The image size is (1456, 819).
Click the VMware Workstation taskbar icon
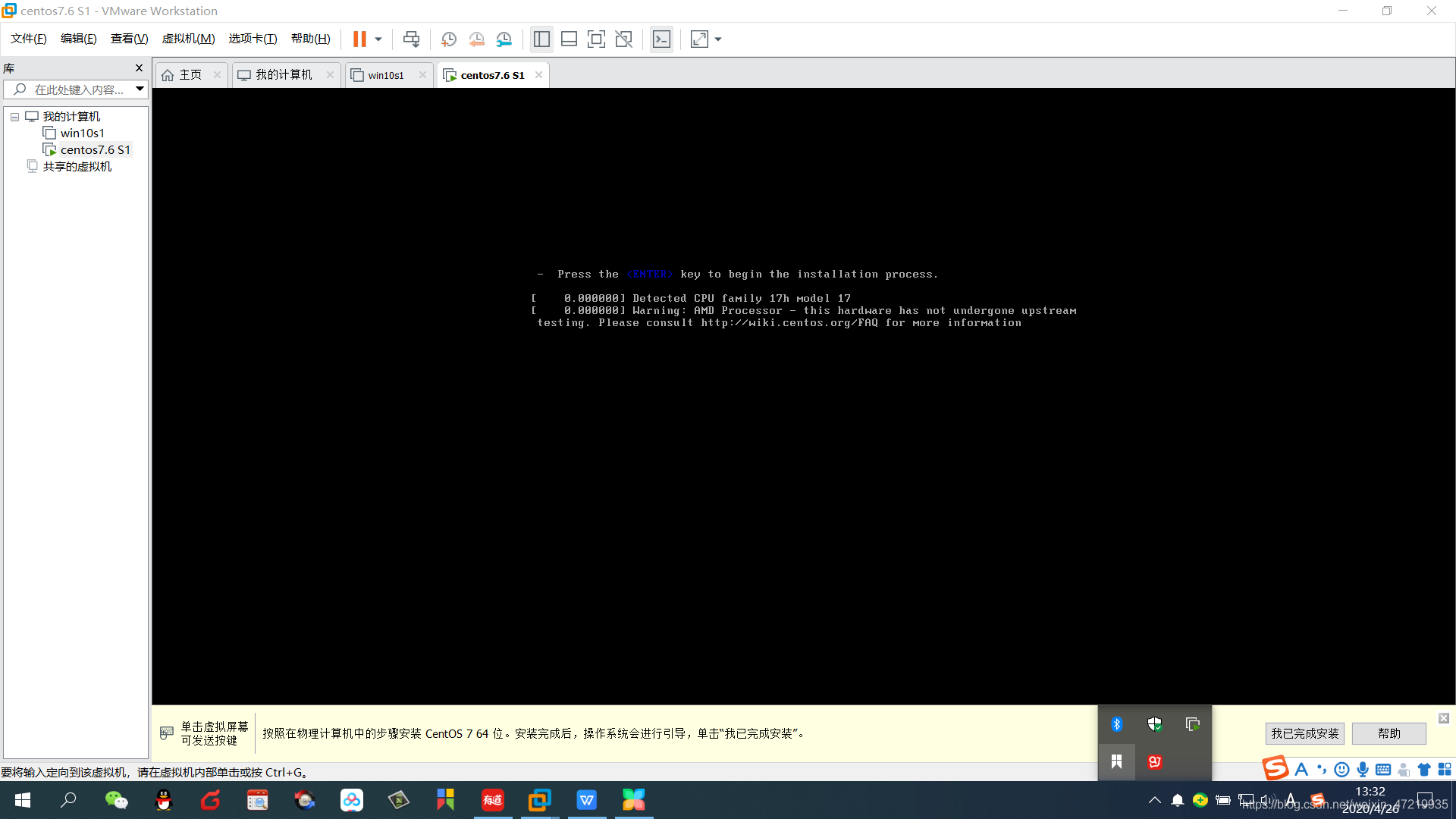539,800
